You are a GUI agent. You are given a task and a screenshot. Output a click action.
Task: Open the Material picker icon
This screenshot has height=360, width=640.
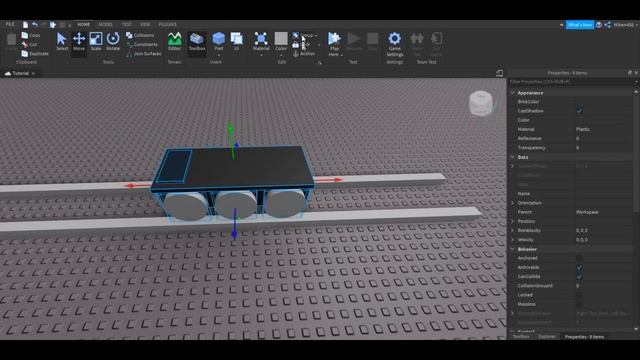261,39
